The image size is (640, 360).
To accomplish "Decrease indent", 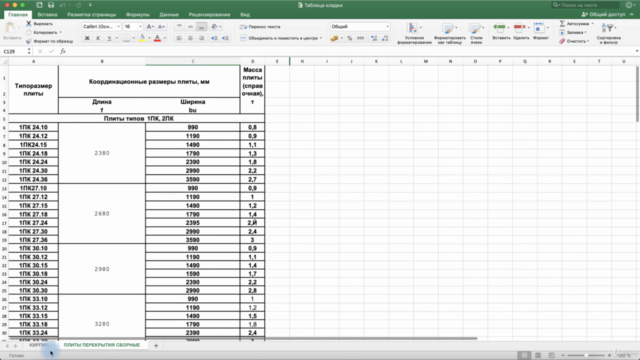I will click(x=214, y=38).
